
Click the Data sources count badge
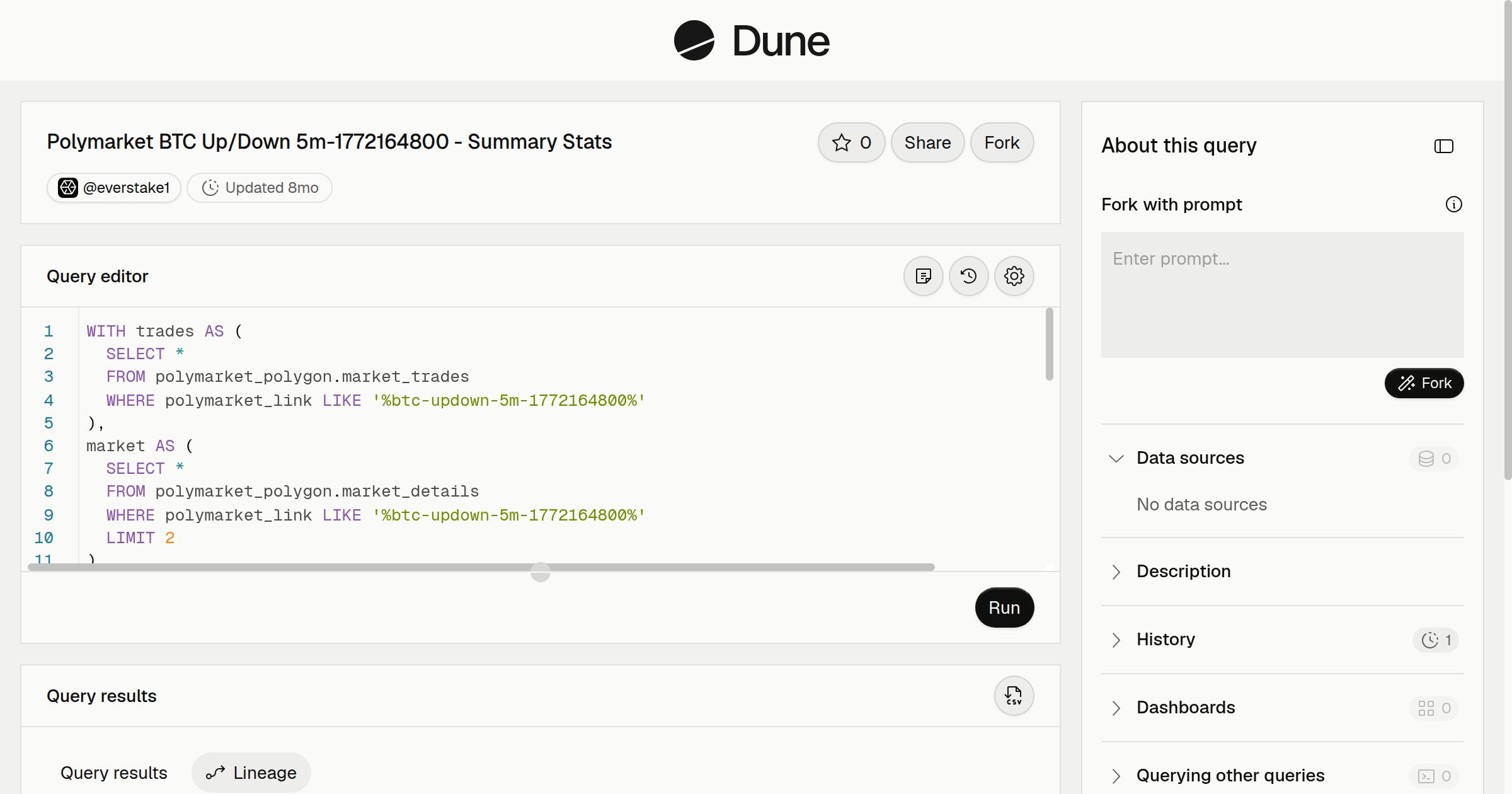coord(1434,458)
